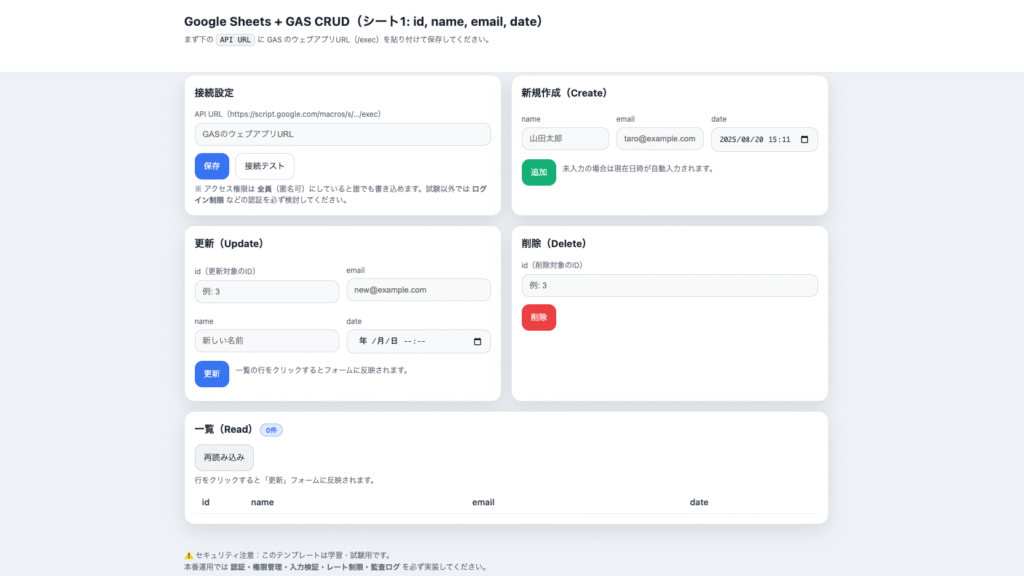Click the date column header in table

[x=699, y=502]
